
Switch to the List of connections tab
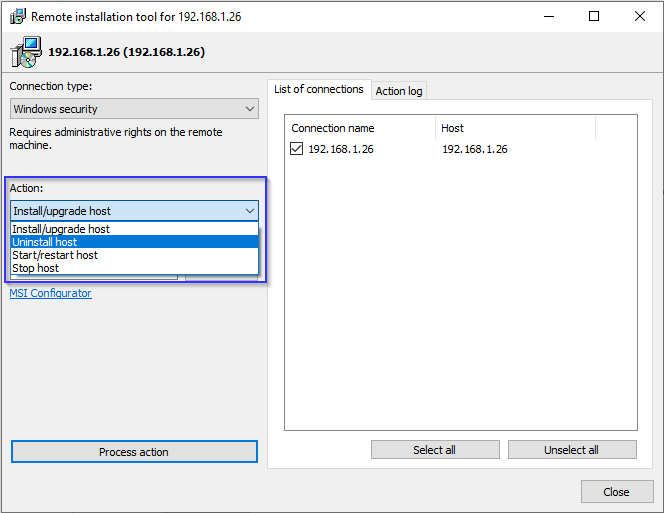point(319,90)
